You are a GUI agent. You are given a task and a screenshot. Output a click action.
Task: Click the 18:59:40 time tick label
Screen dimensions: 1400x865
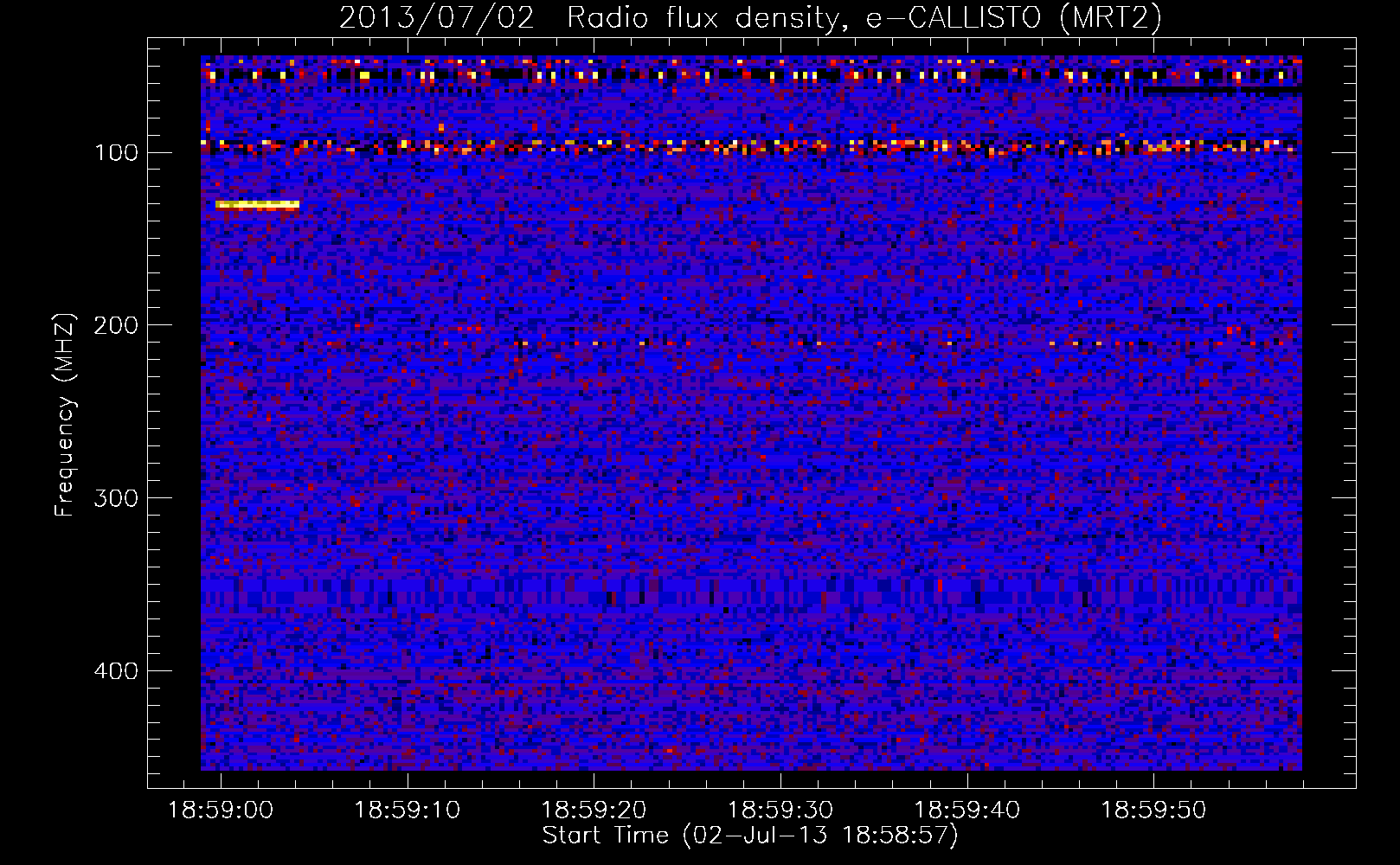click(967, 811)
